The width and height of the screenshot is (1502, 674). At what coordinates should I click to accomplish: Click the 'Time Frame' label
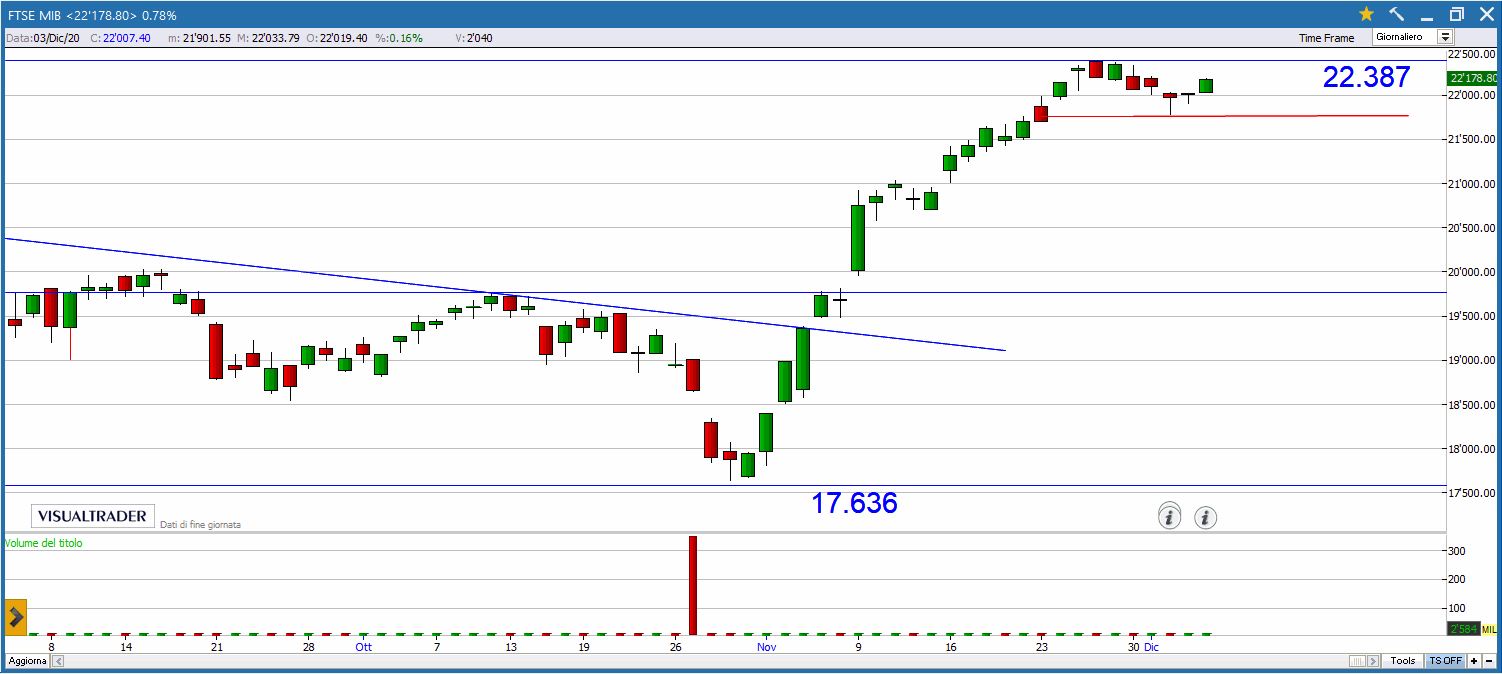pos(1326,38)
